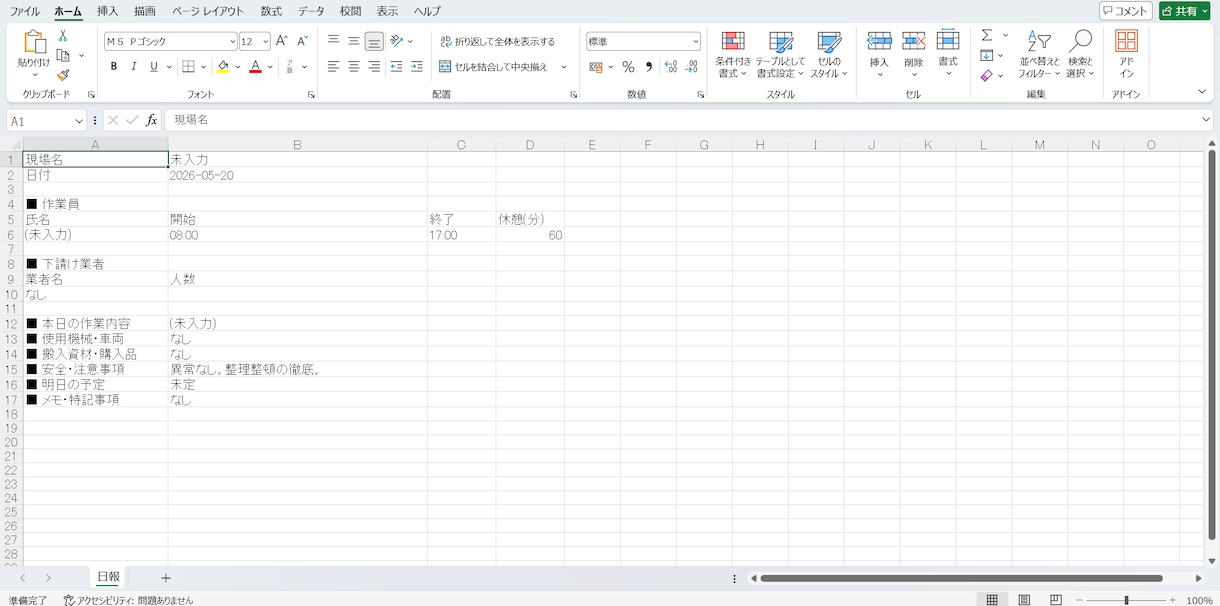
Task: Apply comma style number format
Action: (x=649, y=67)
